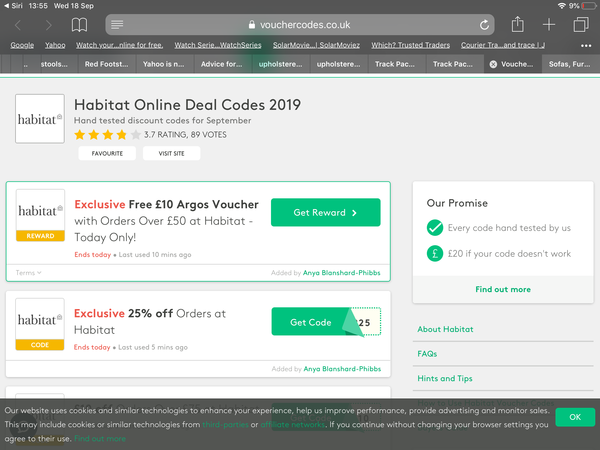The image size is (600, 450).
Task: Open Courier Tra...and trace bookmark
Action: coord(503,45)
